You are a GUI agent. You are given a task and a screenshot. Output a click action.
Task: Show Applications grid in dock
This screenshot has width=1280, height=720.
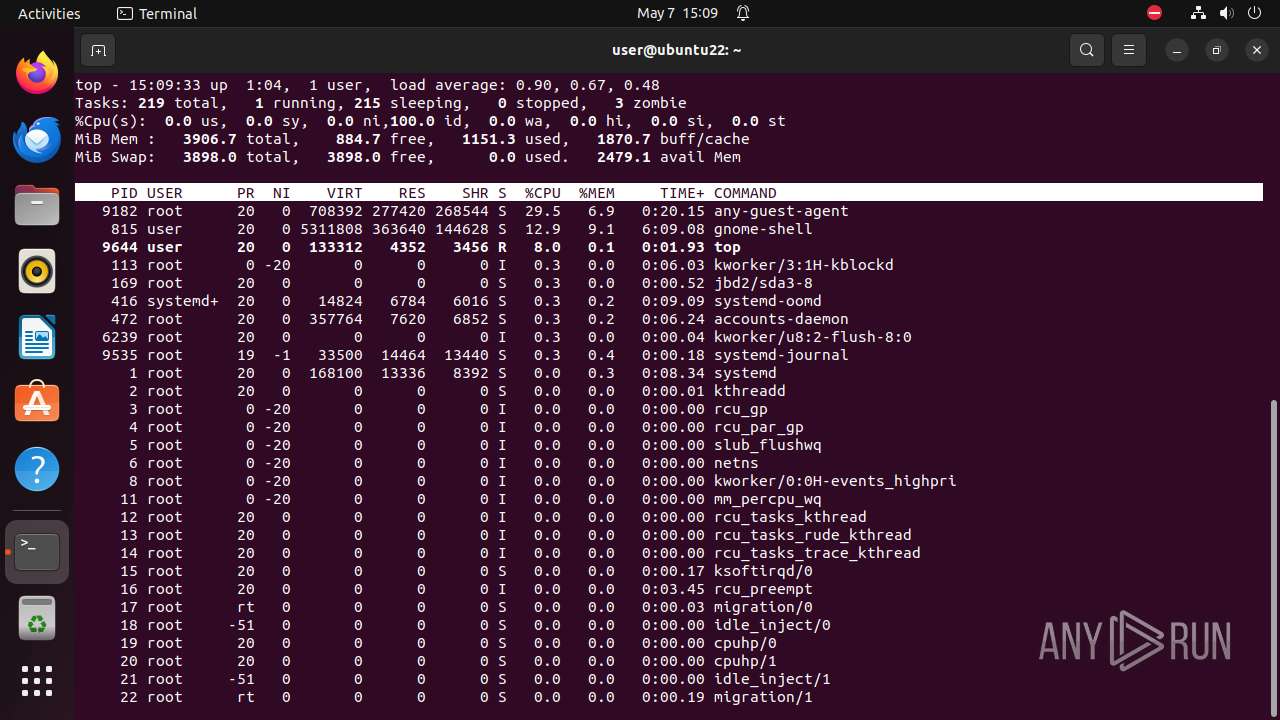point(37,681)
